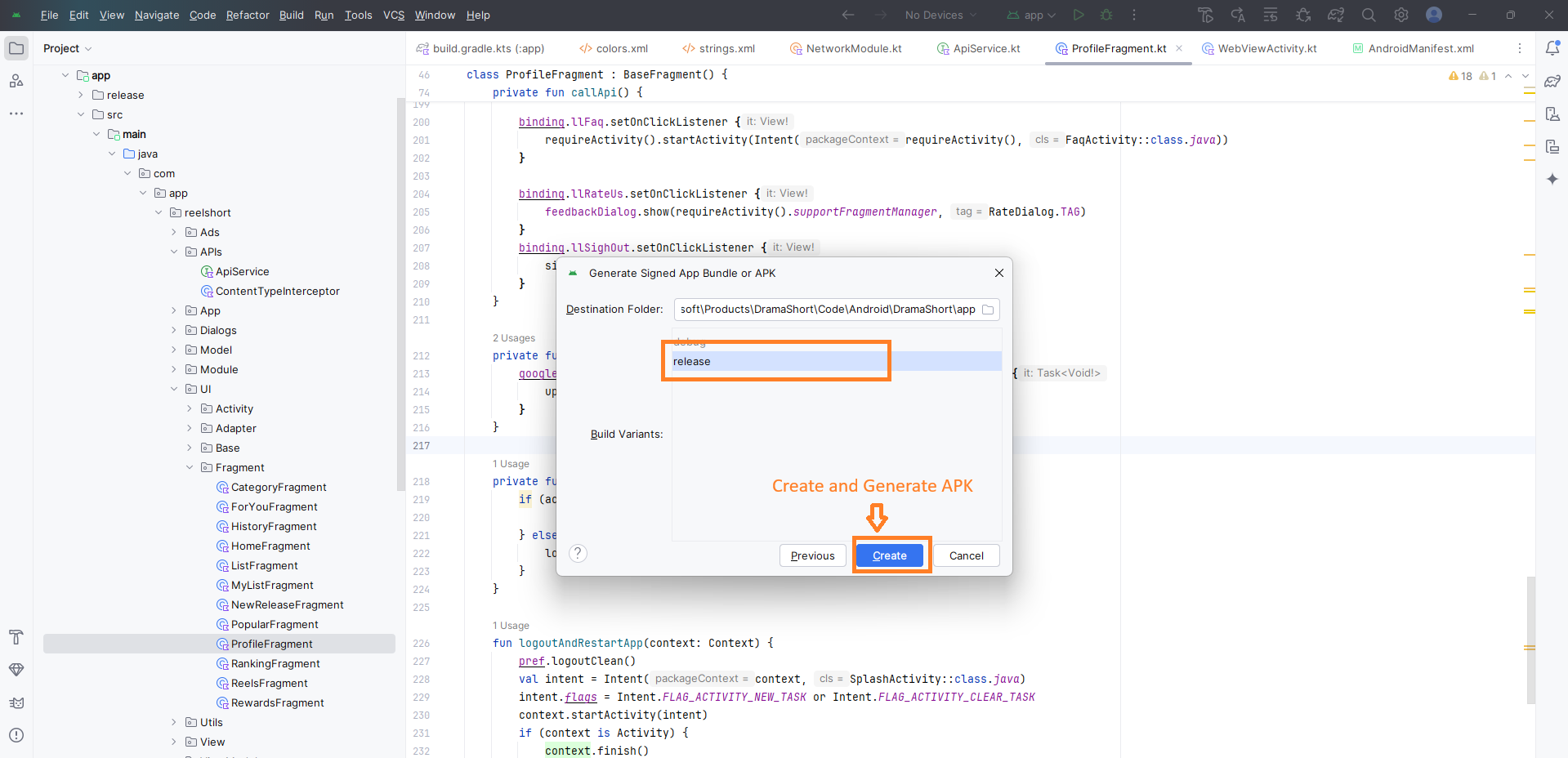The height and width of the screenshot is (758, 1568).
Task: Expand the Ads package
Action: click(174, 232)
